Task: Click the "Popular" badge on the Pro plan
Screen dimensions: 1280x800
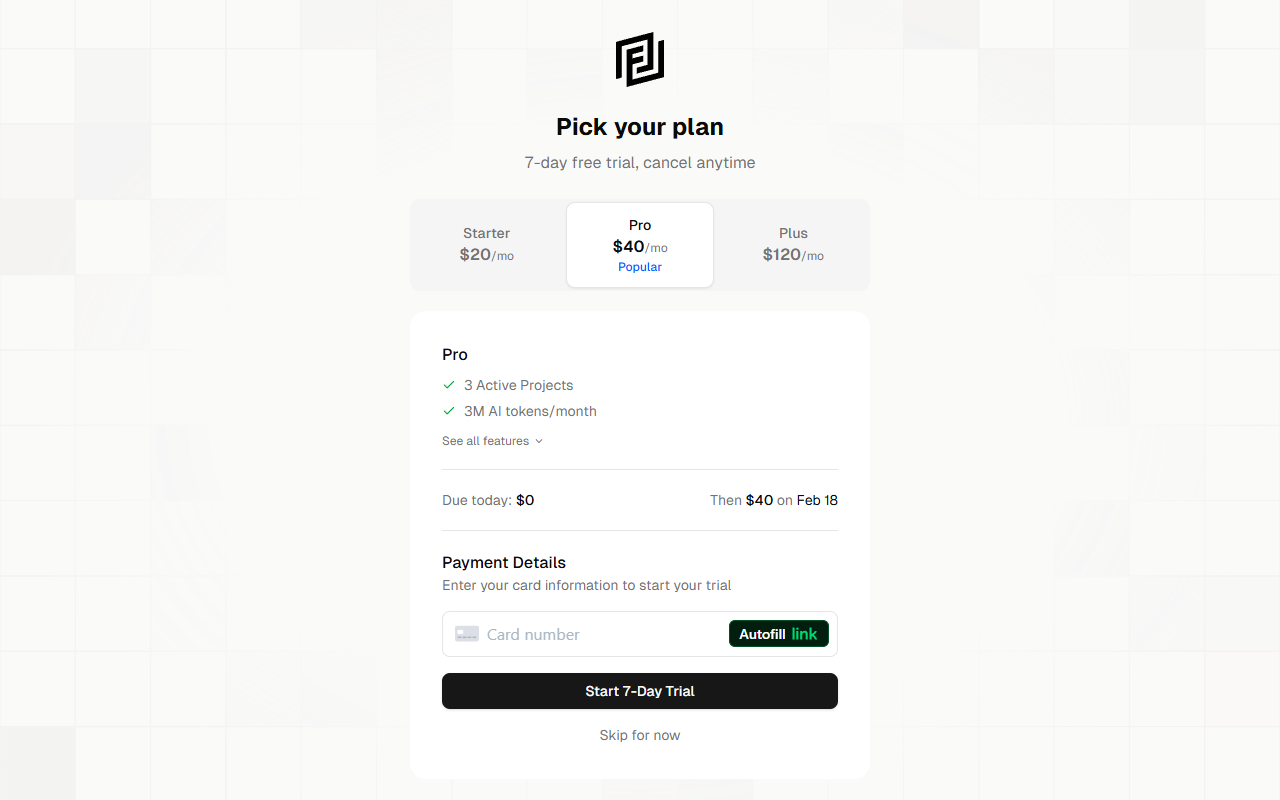Action: tap(640, 267)
